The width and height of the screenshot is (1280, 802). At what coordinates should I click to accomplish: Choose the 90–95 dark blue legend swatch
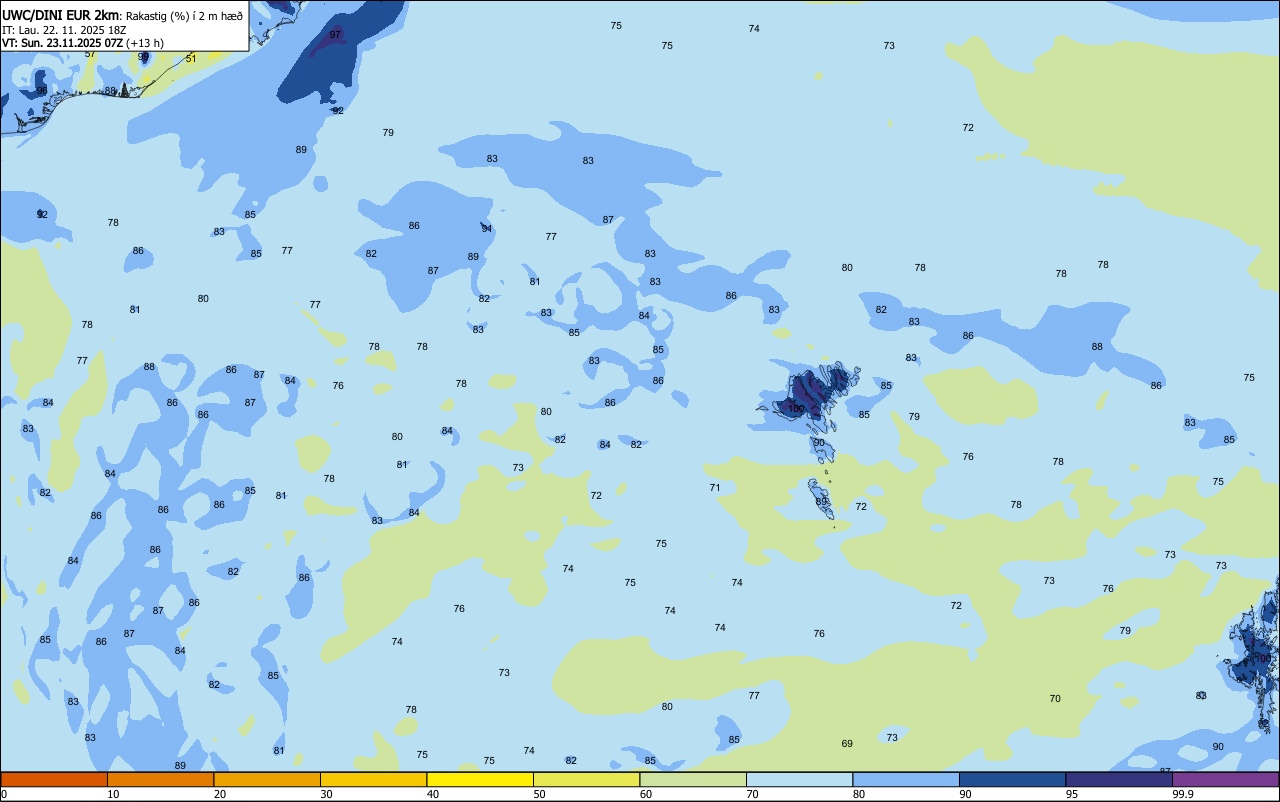(x=1012, y=779)
